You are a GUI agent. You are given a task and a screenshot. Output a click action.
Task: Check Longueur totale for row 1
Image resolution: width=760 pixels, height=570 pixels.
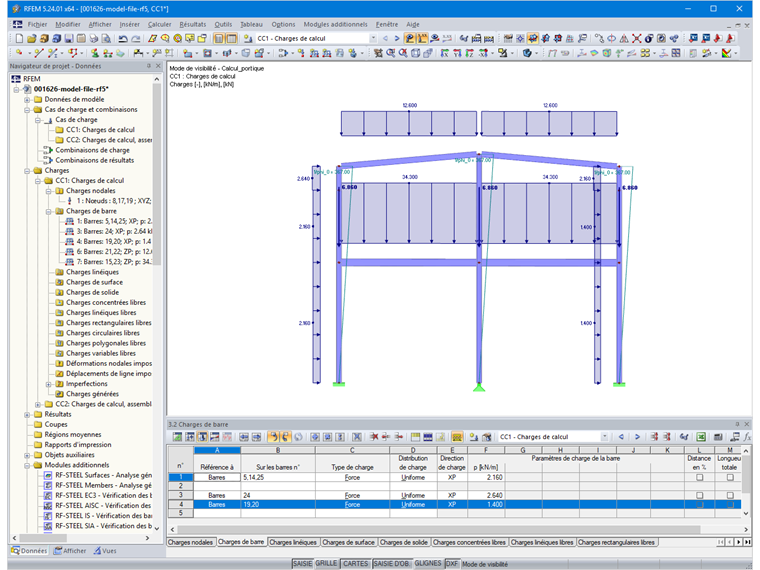tap(730, 477)
